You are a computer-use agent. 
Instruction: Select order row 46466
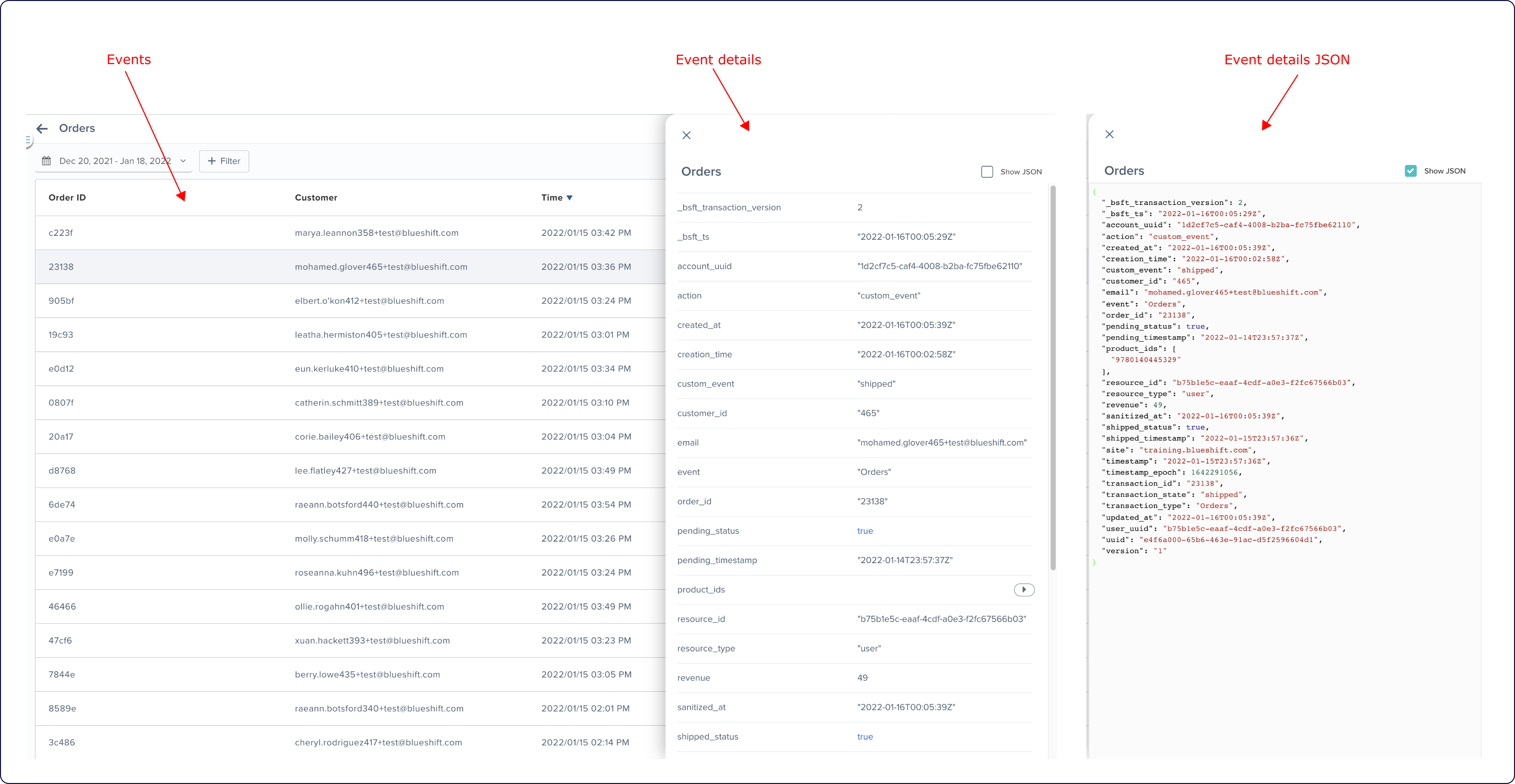[350, 607]
